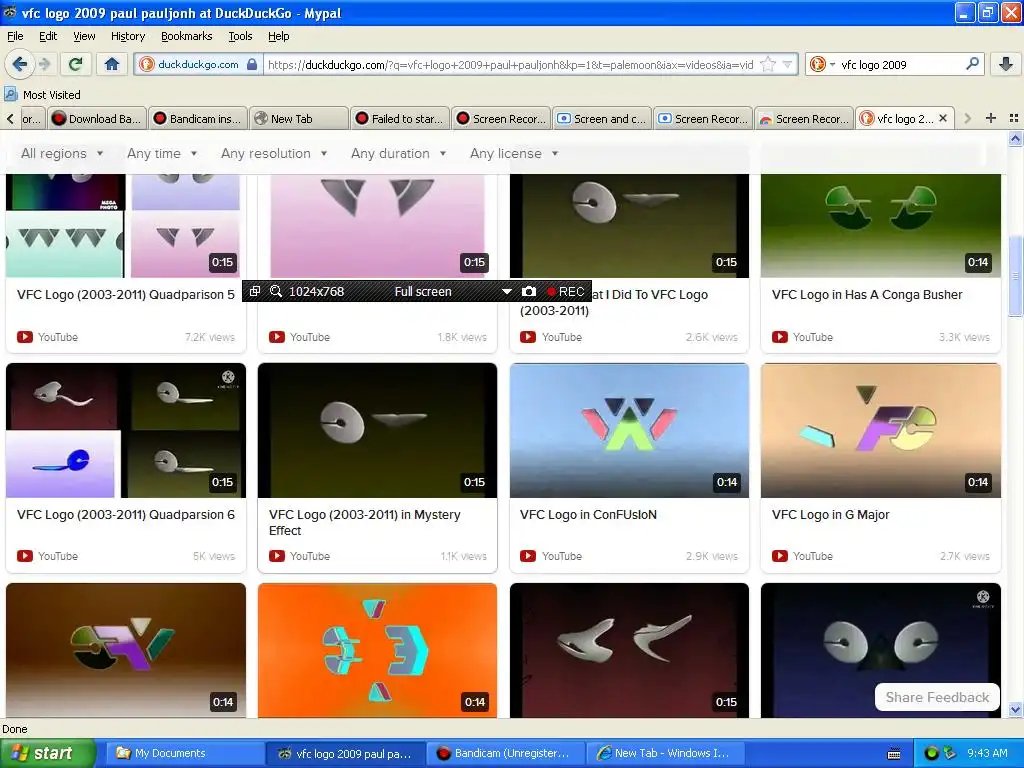Open the address bar history dropdown arrow
This screenshot has width=1024, height=768.
(x=788, y=64)
